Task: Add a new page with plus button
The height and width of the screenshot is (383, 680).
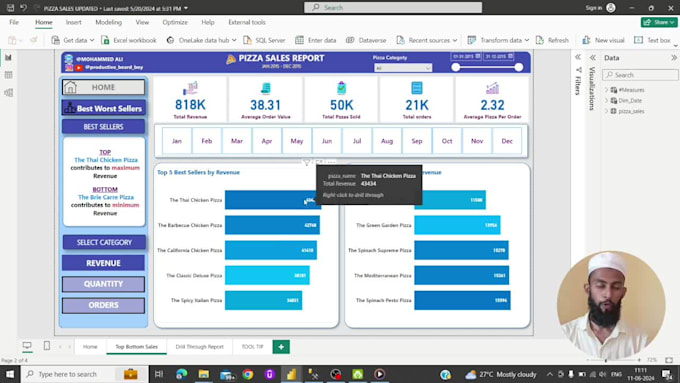Action: point(281,347)
